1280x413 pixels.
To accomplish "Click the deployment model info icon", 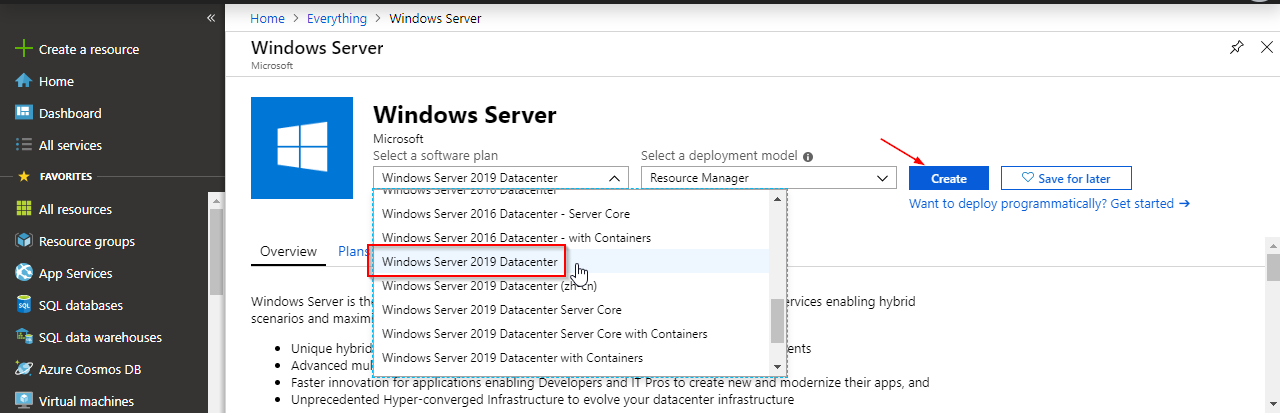I will click(x=808, y=156).
